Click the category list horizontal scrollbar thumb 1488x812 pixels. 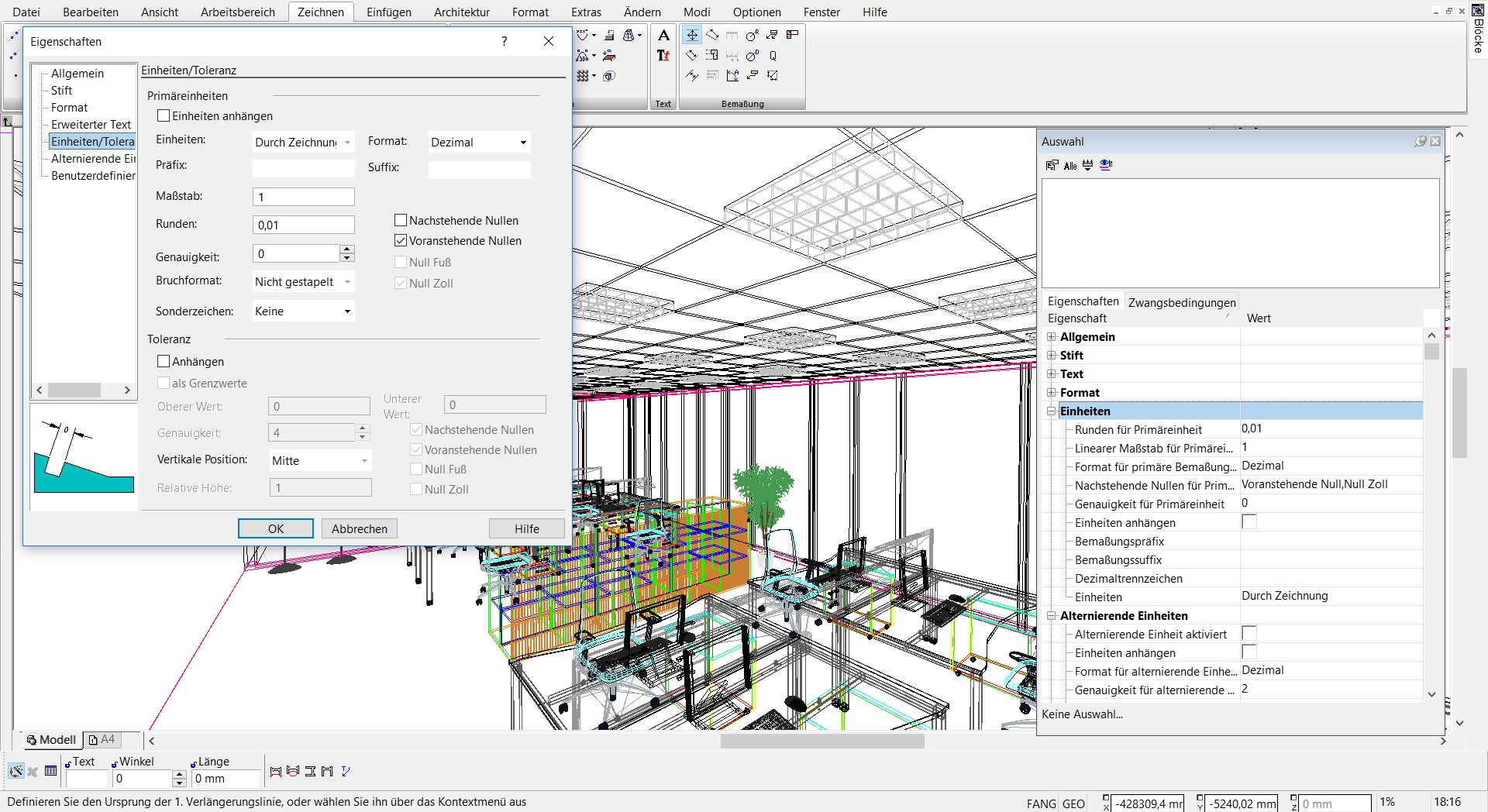74,390
